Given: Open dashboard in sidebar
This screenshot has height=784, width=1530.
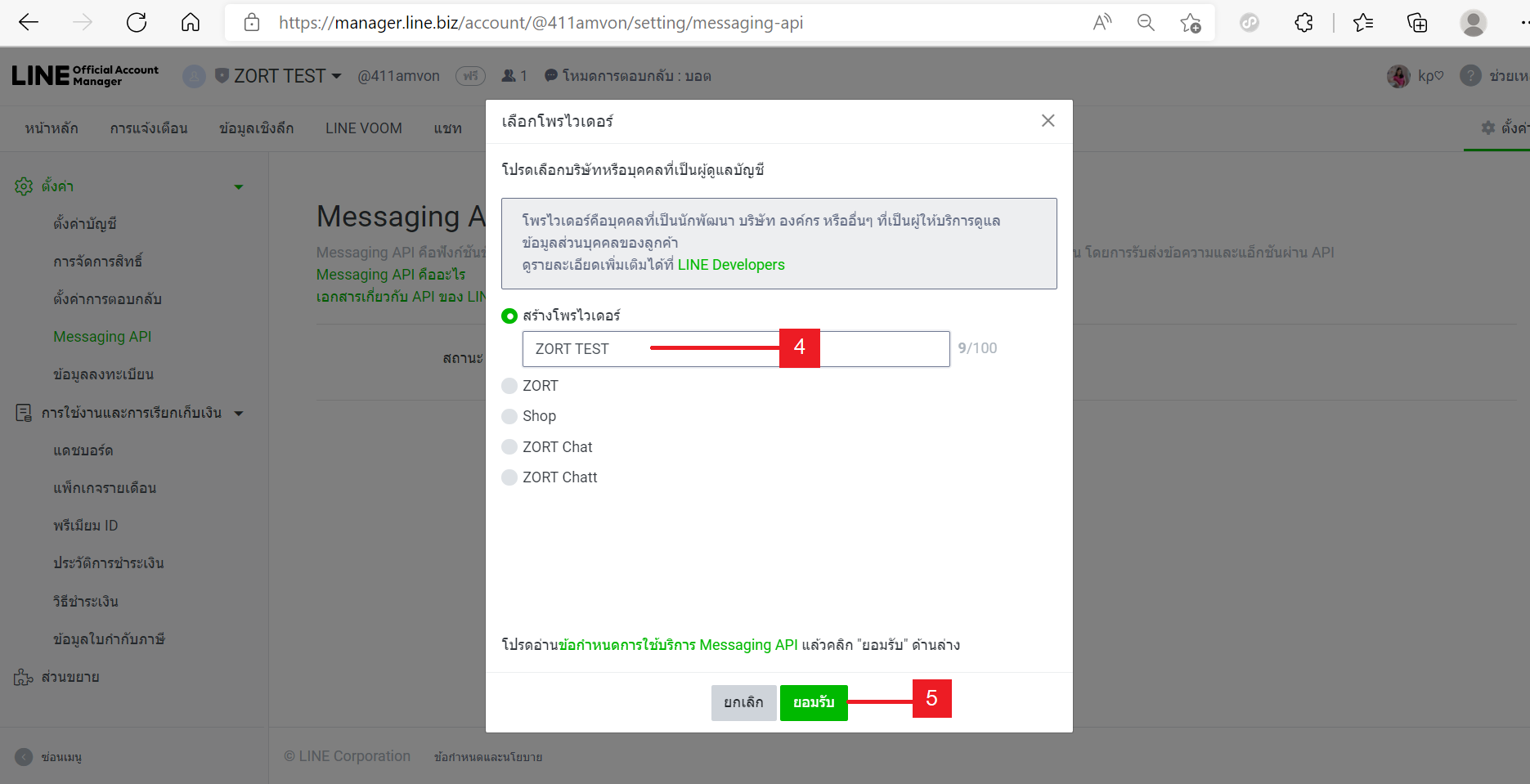Looking at the screenshot, I should tap(83, 450).
